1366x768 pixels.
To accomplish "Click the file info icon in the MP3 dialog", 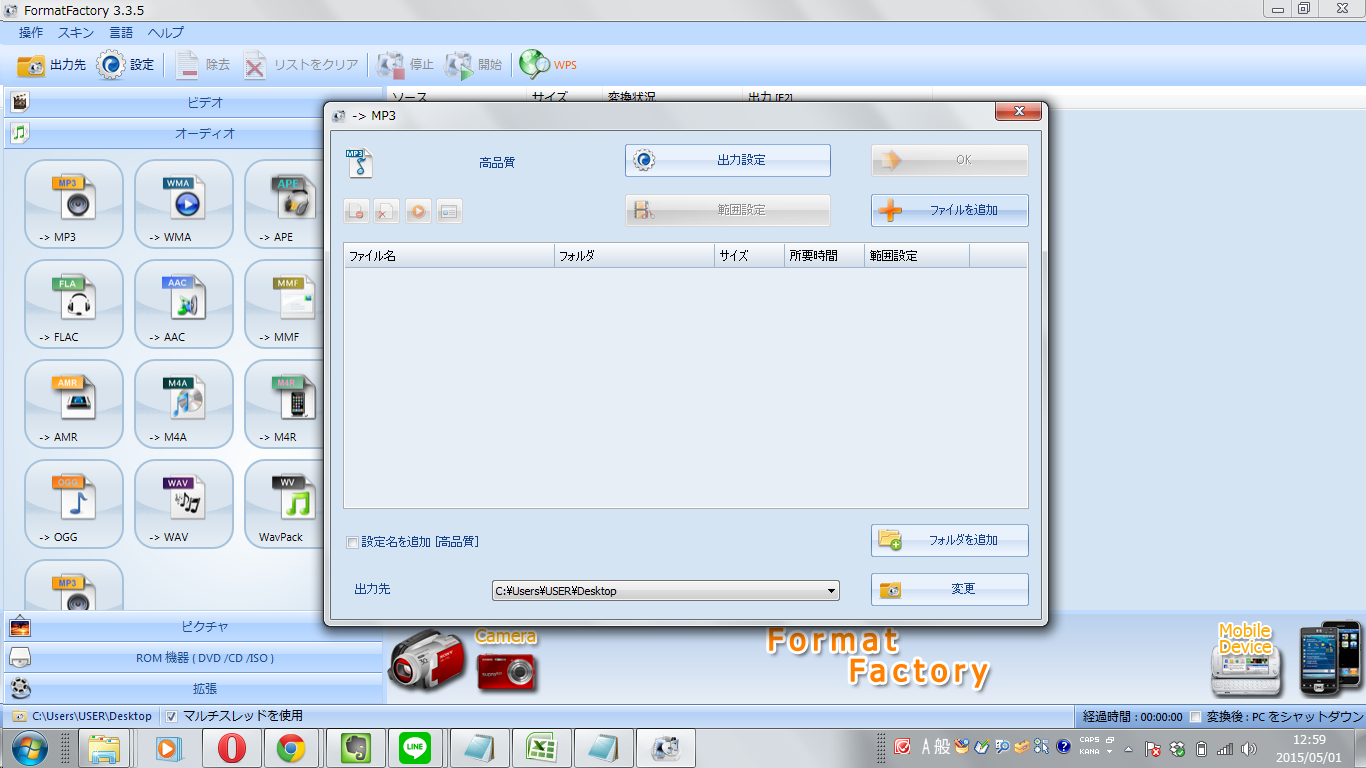I will coord(449,211).
